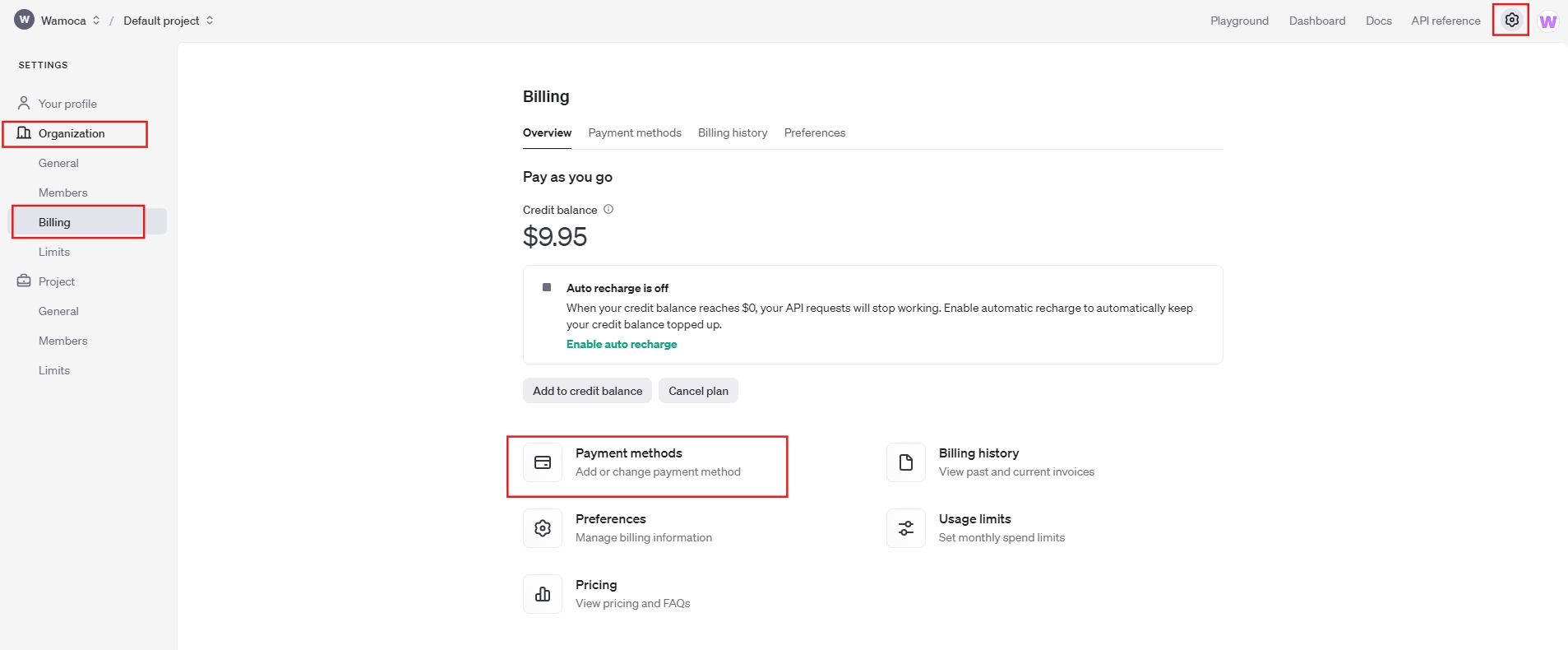Click the Preferences gear icon tile

(543, 528)
